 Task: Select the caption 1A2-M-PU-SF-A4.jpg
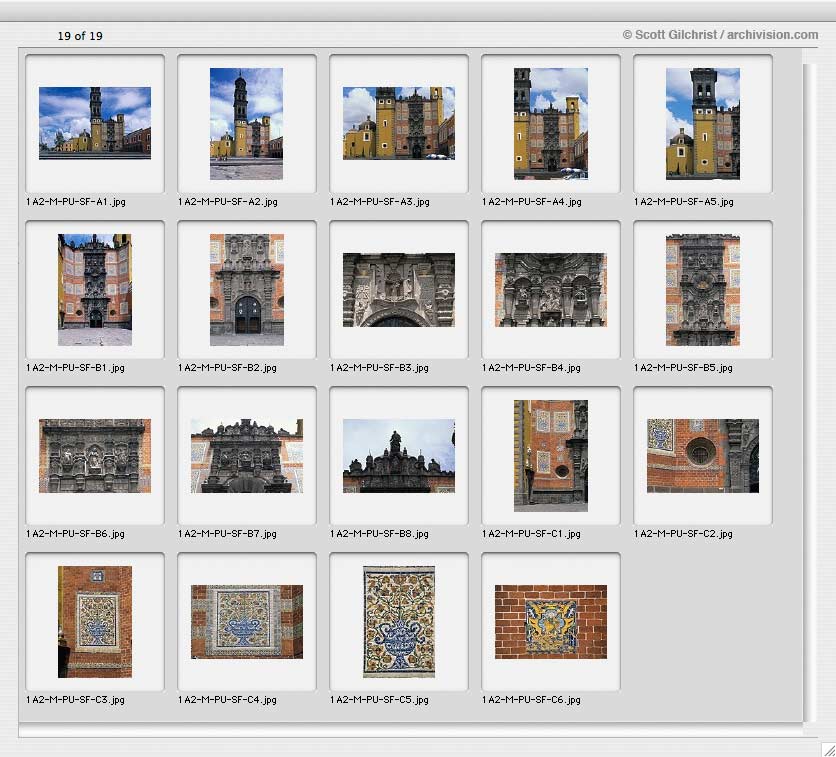tap(532, 202)
